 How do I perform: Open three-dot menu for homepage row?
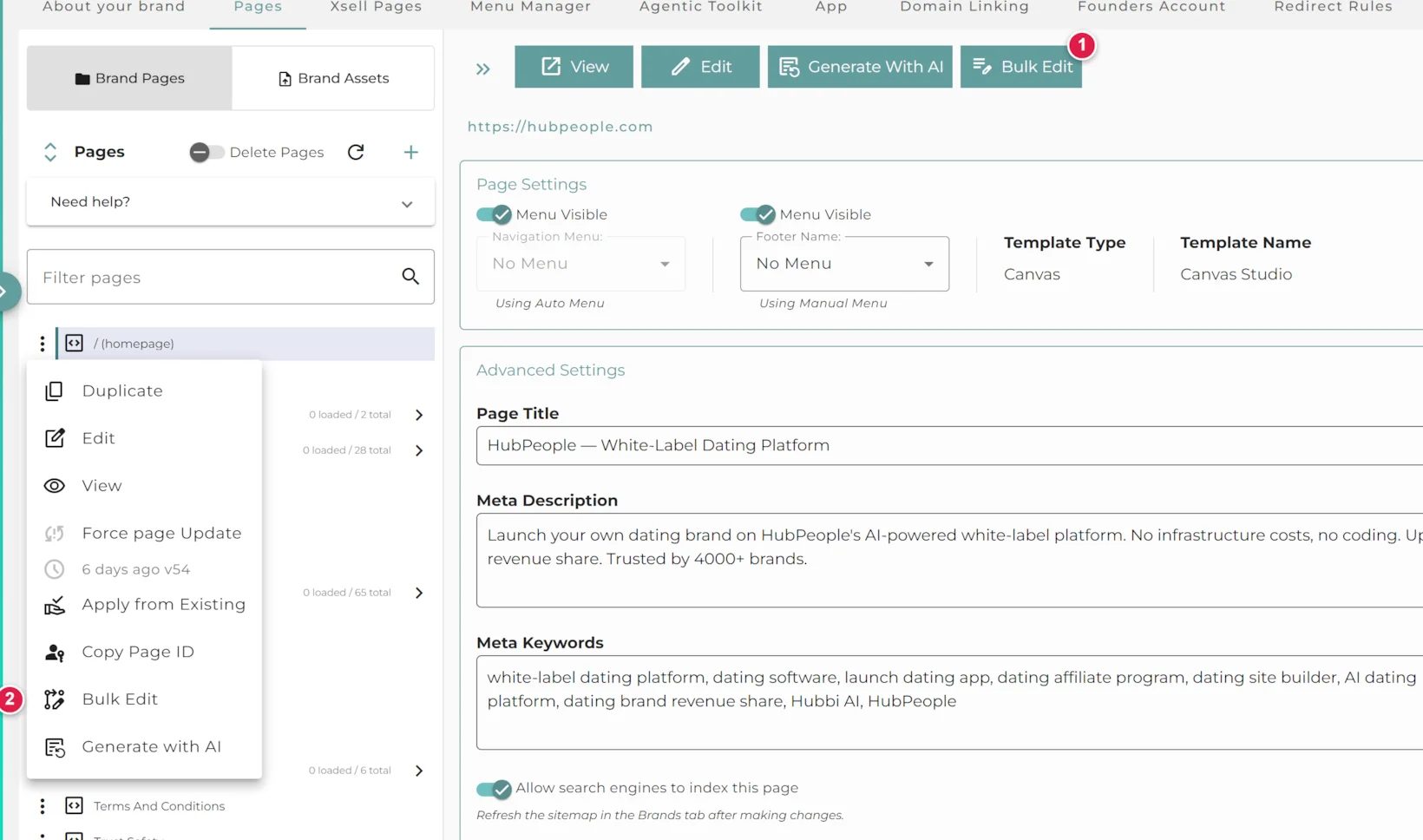pyautogui.click(x=42, y=344)
